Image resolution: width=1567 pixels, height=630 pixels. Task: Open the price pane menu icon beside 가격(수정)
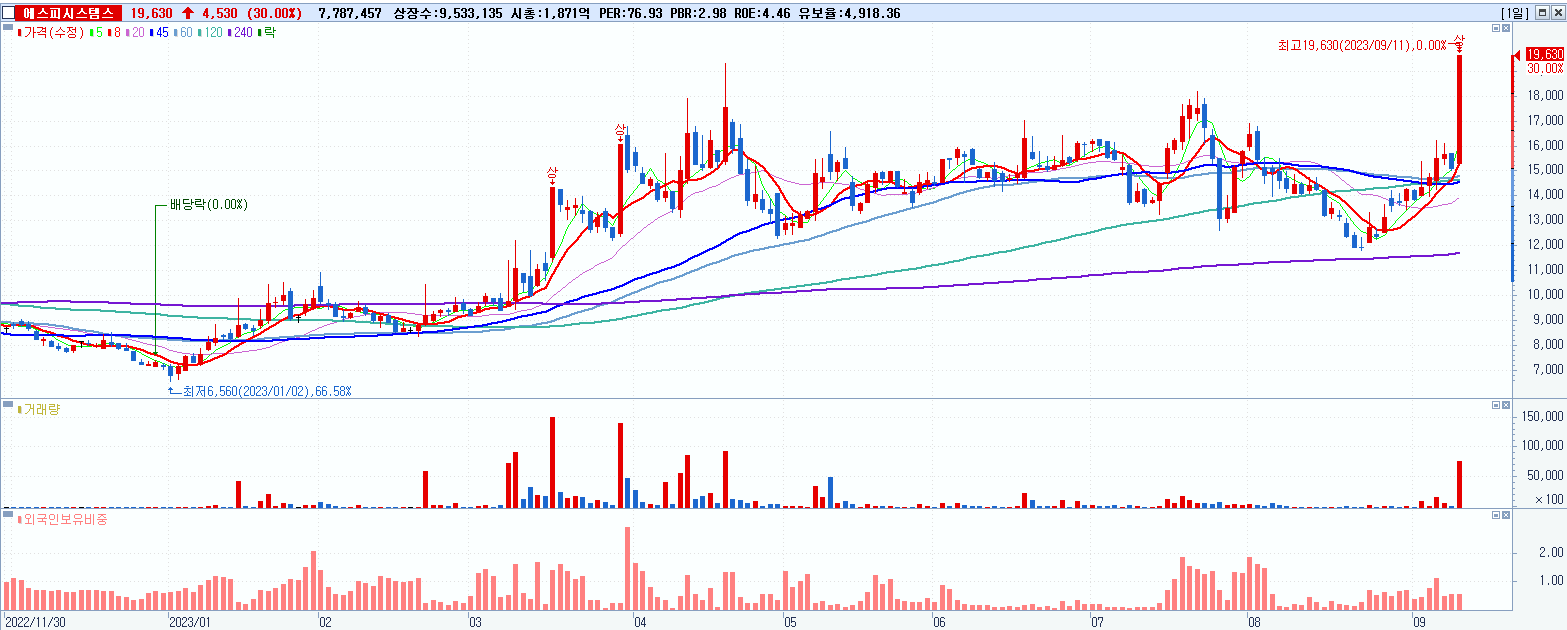pyautogui.click(x=8, y=28)
